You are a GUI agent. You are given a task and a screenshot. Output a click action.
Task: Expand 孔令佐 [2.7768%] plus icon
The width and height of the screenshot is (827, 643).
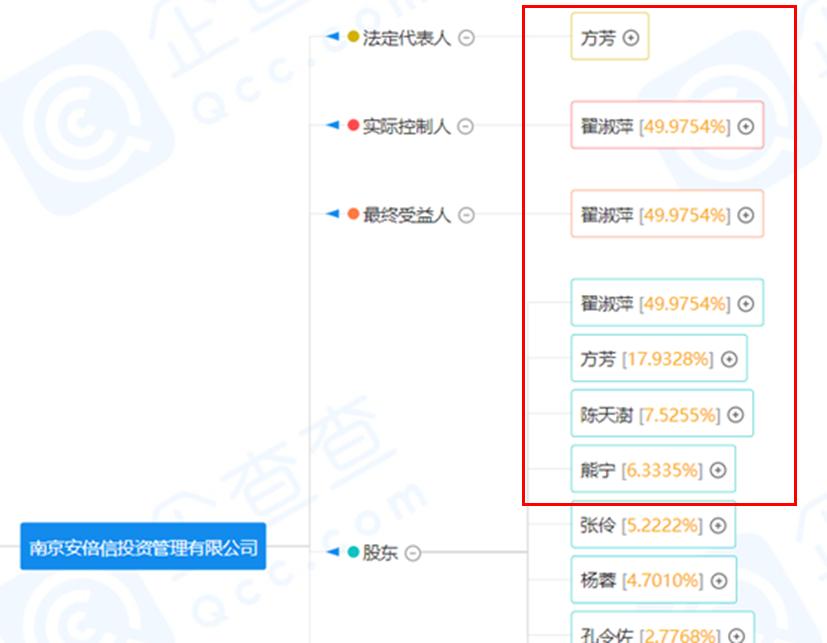point(736,636)
